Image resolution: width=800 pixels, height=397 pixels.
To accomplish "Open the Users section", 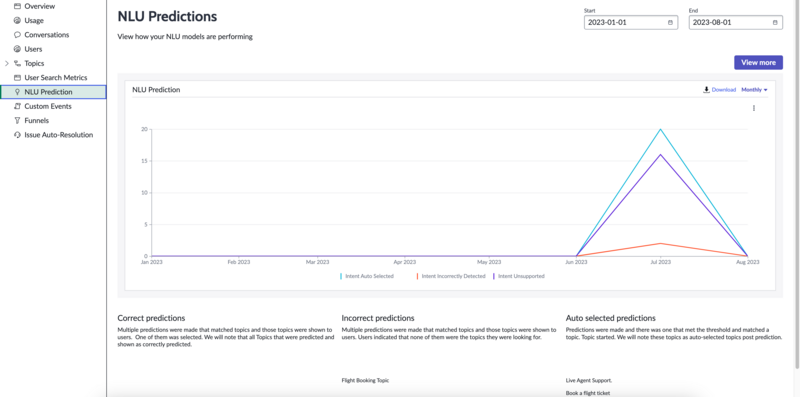I will tap(33, 49).
